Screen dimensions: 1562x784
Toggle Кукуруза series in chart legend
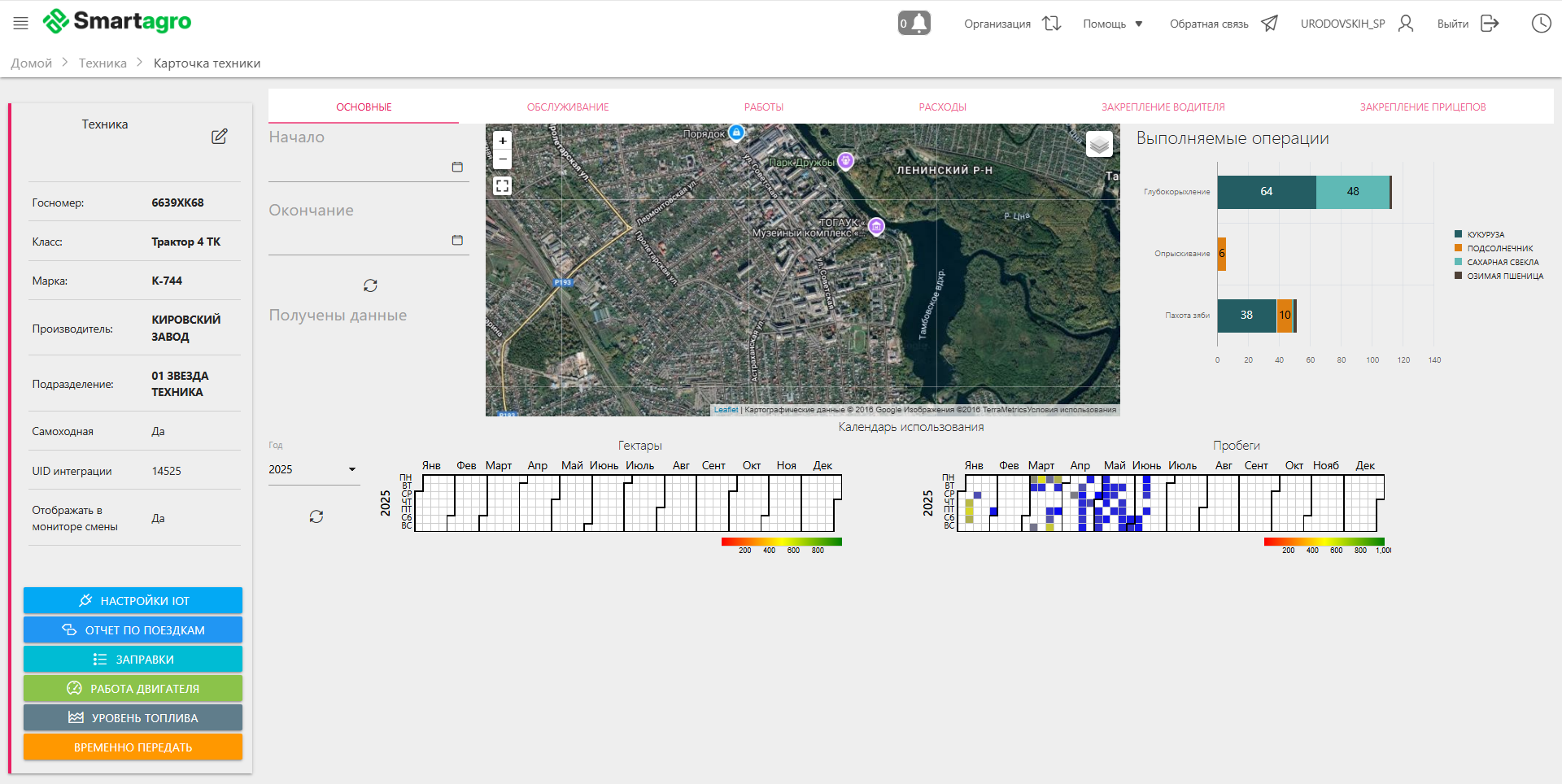coord(1485,234)
